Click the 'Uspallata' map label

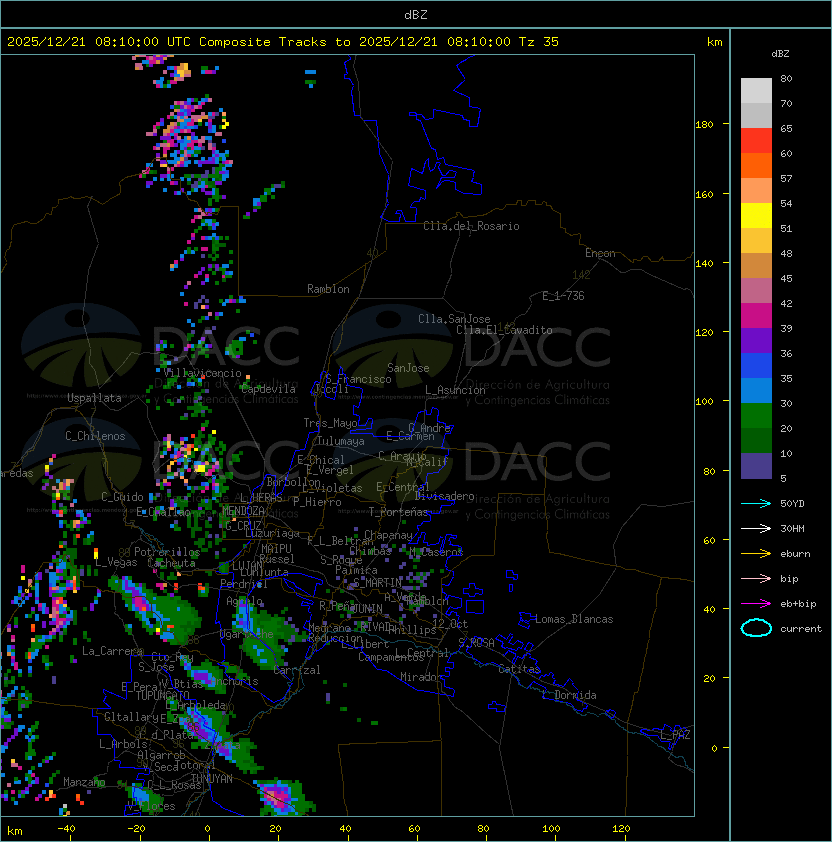[95, 398]
